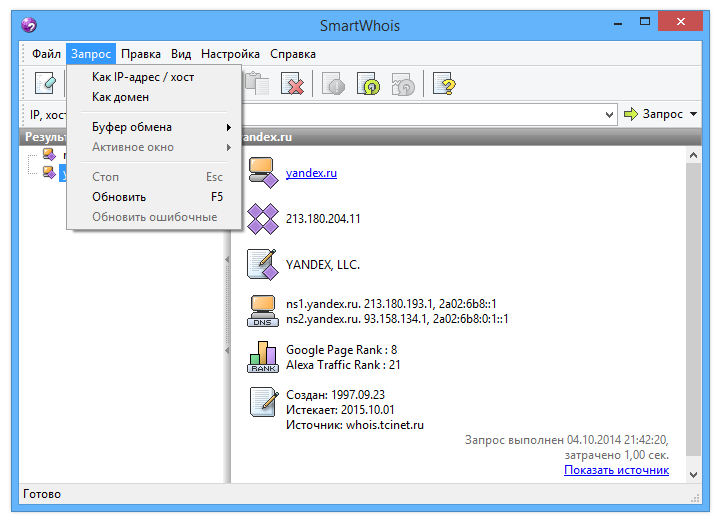
Task: Open the yandex.ru hyperlink
Action: click(311, 173)
